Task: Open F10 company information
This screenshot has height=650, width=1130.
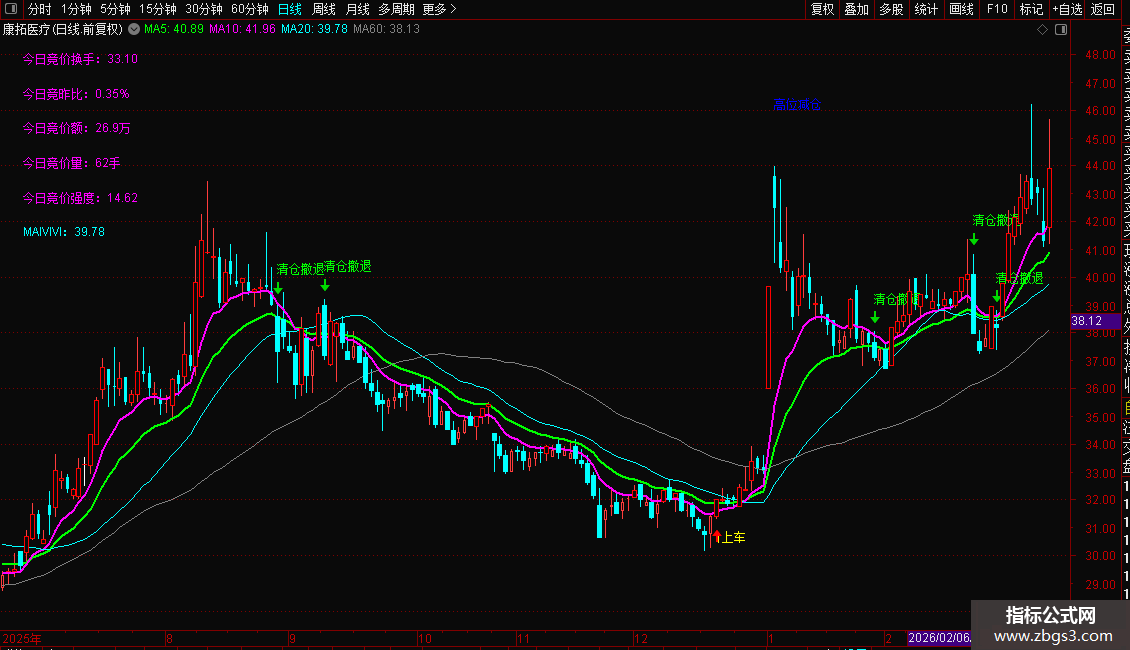Action: point(997,9)
